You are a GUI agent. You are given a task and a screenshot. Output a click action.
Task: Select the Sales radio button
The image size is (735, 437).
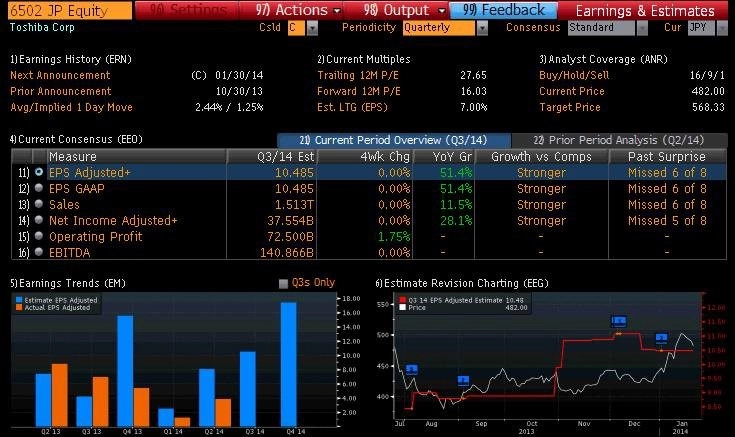(39, 204)
